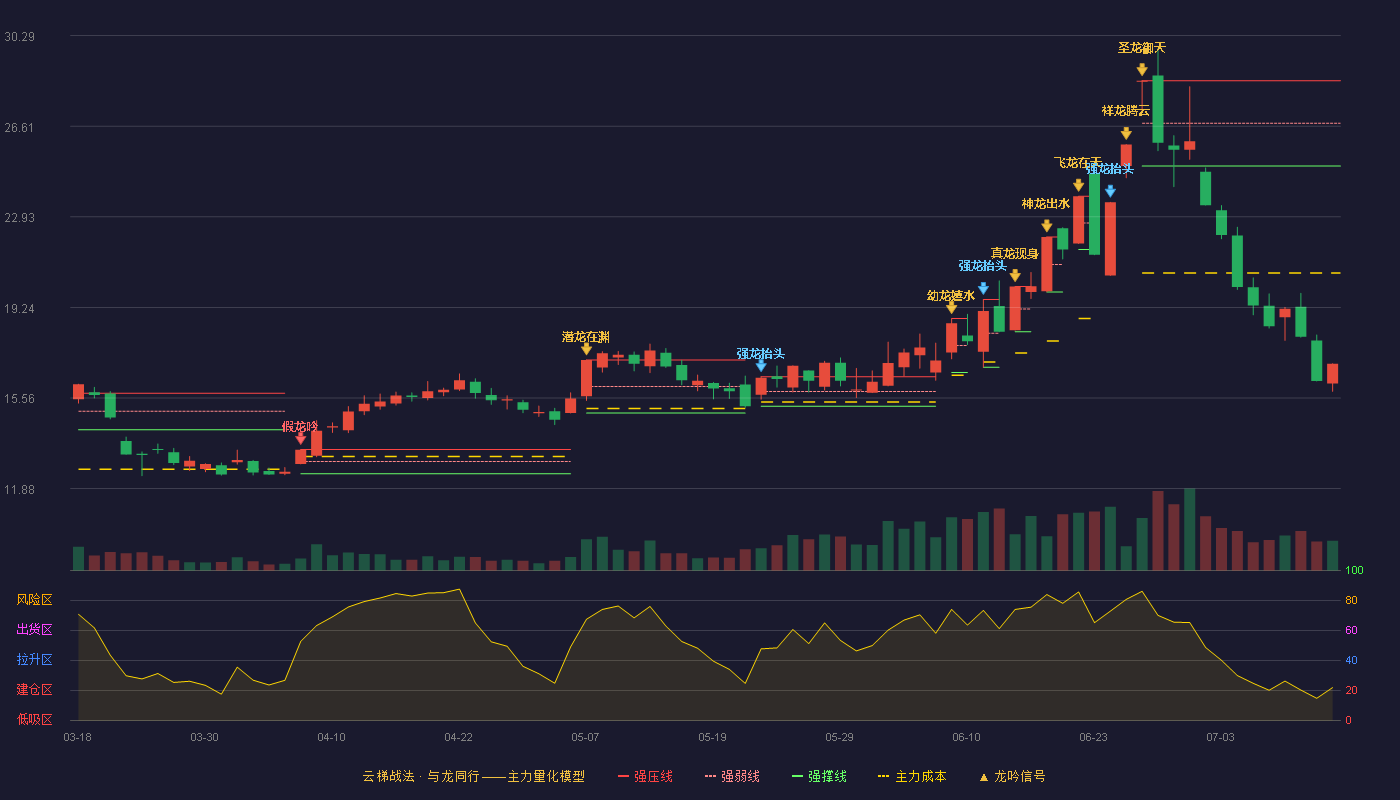
Task: Click the tall green candle below 圣龙御天
Action: pyautogui.click(x=1158, y=109)
